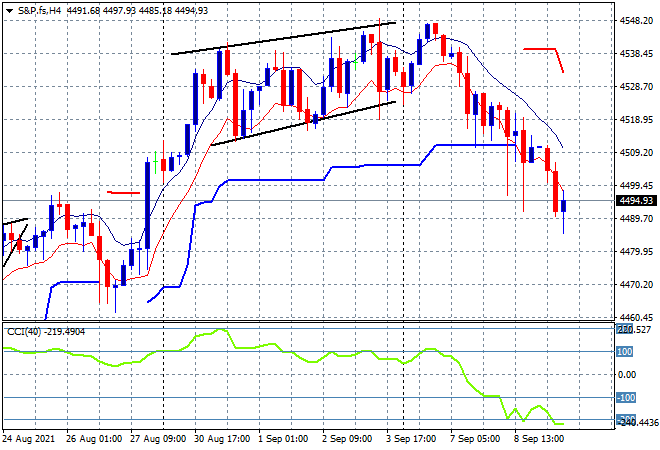Click the current price label 4494.93

pos(636,201)
